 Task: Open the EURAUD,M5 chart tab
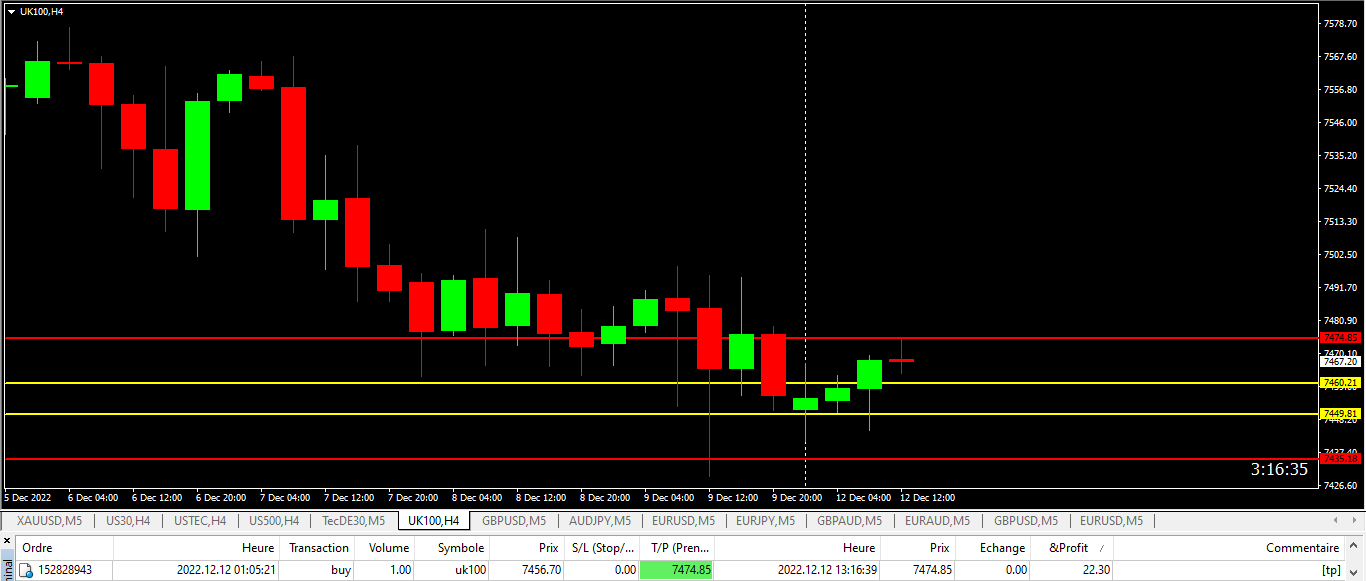pyautogui.click(x=937, y=521)
